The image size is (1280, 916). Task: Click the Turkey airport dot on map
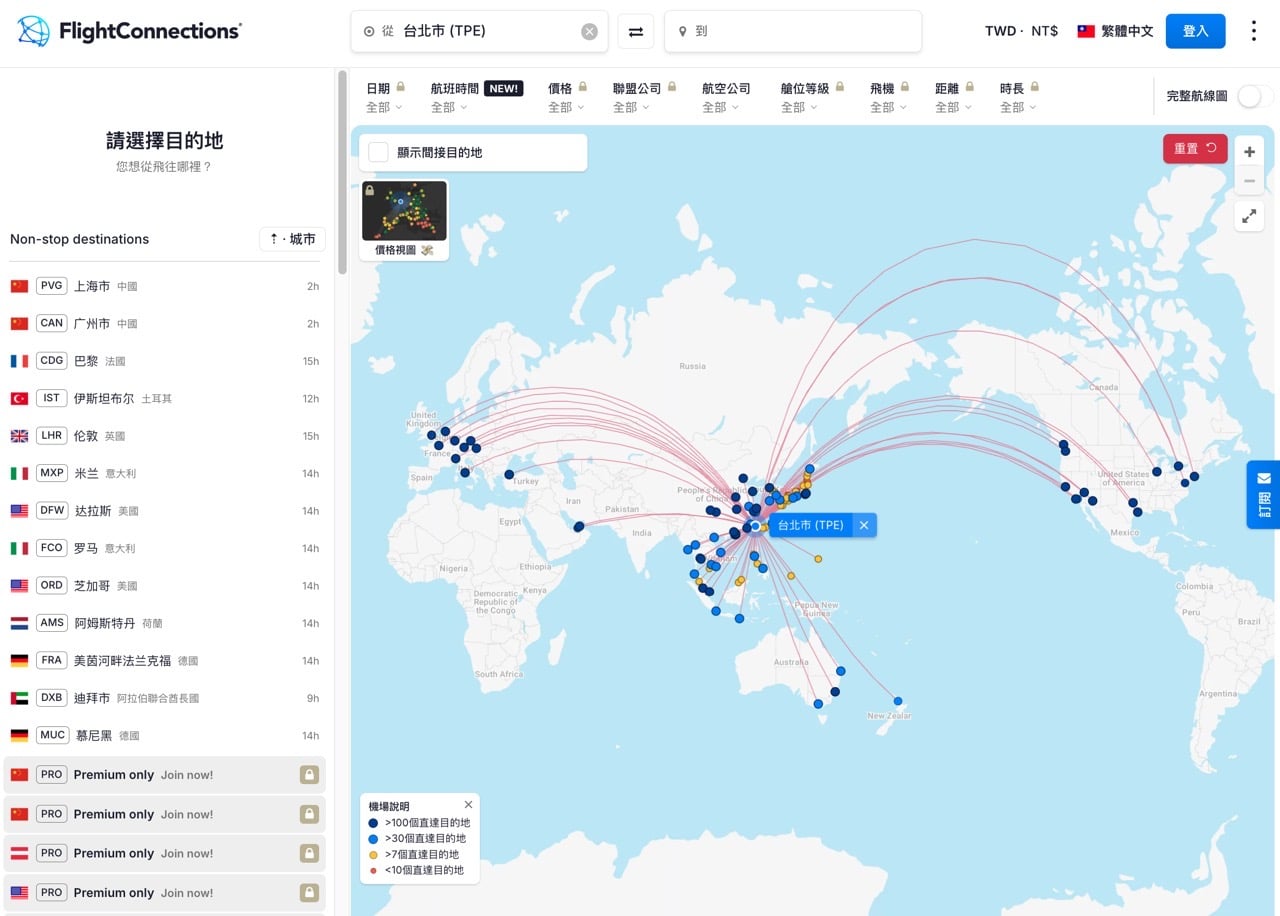coord(509,474)
